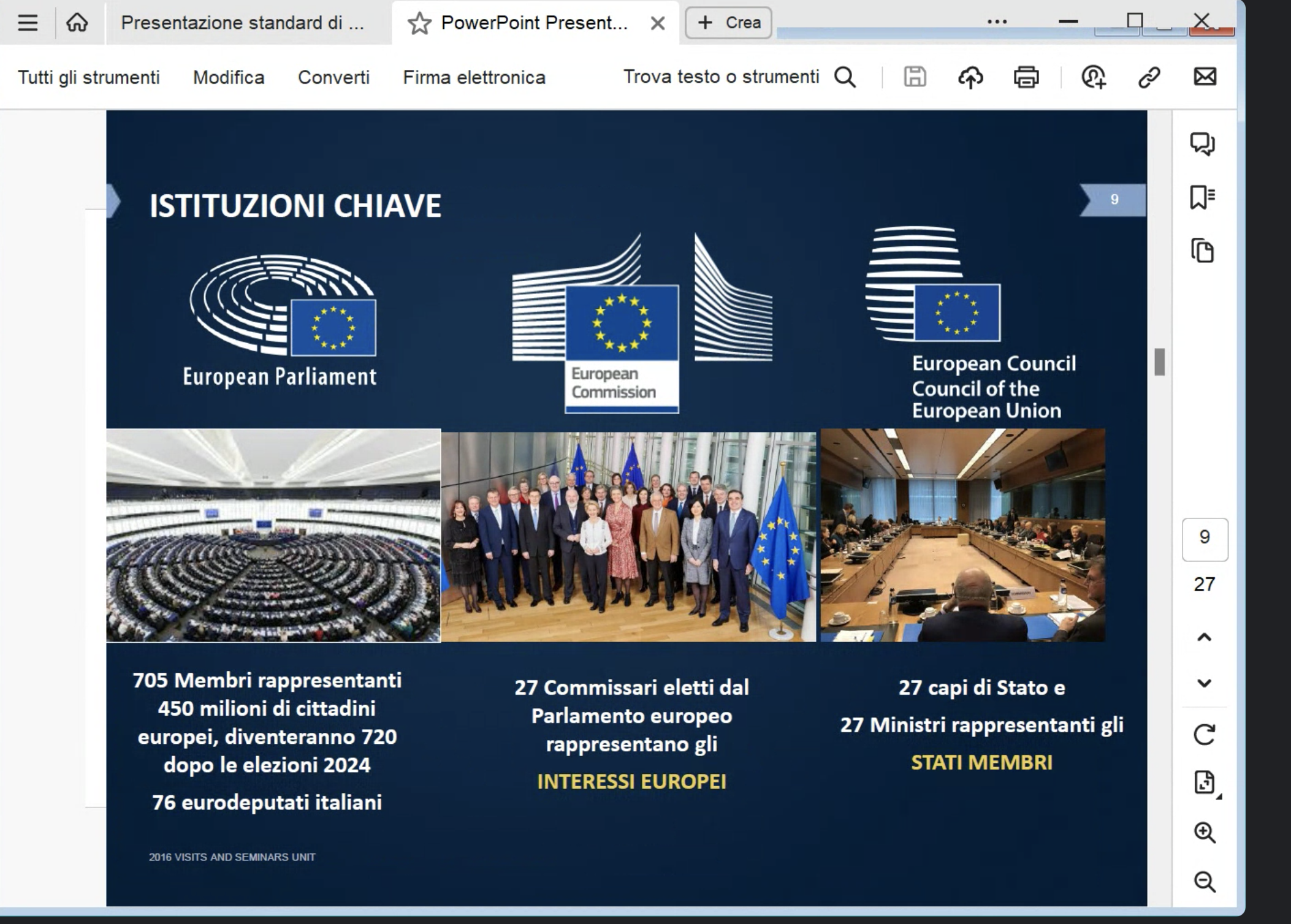Click the 76 eurodeputati italiani text
The height and width of the screenshot is (924, 1291).
[x=267, y=803]
